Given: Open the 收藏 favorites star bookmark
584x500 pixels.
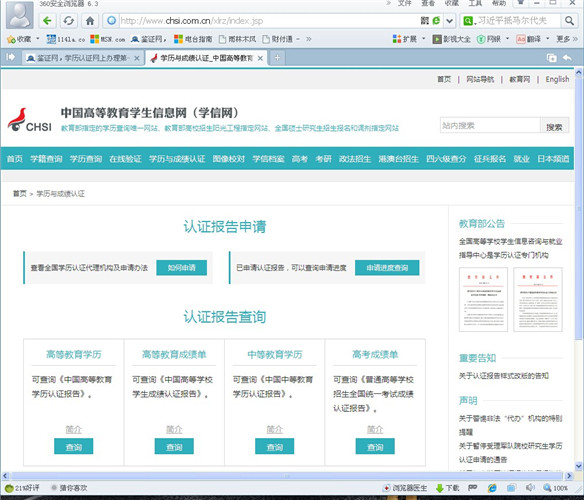Looking at the screenshot, I should [19, 39].
